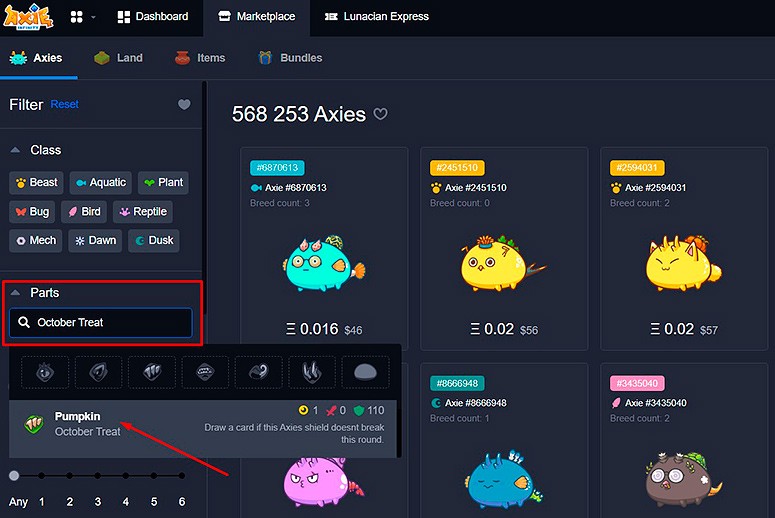775x518 pixels.
Task: Select the eyes part-type icon
Action: pyautogui.click(x=45, y=372)
